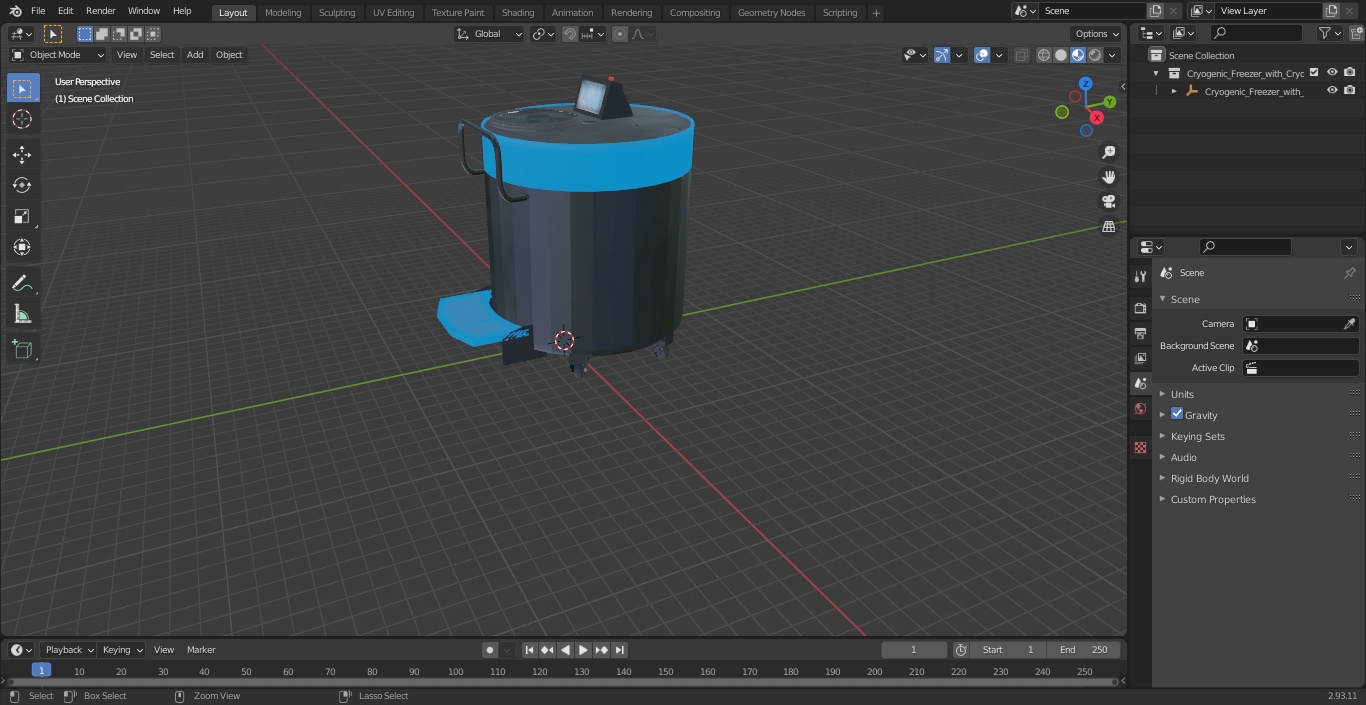Open the Output properties tab

[1140, 333]
